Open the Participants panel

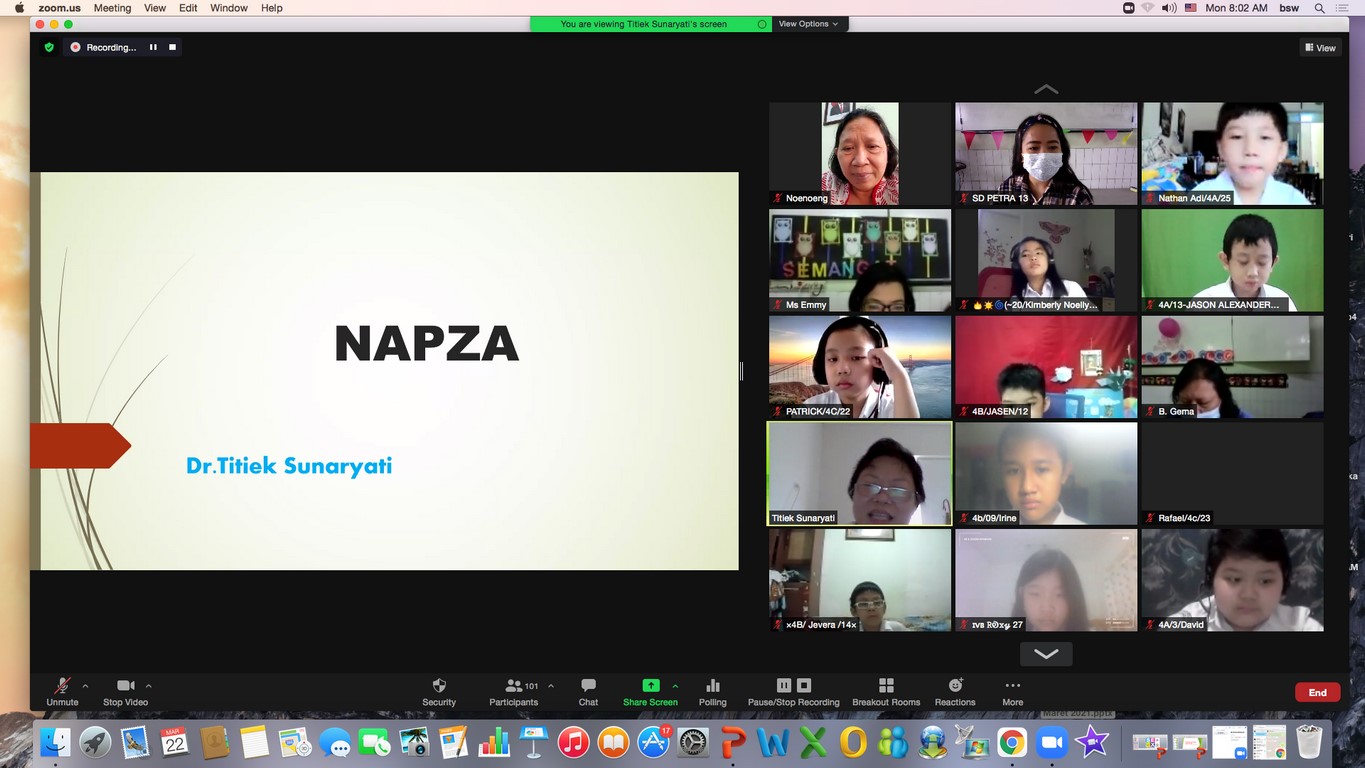[x=514, y=686]
